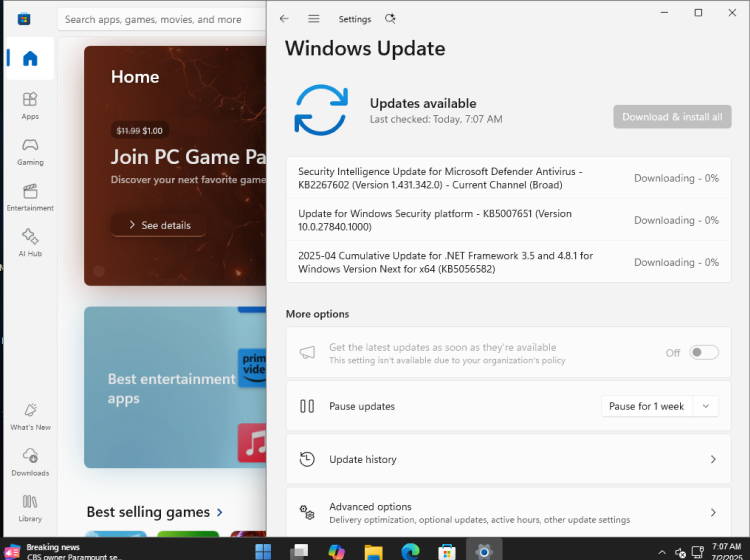
Task: Open Gaming section in Microsoft Store
Action: (30, 152)
